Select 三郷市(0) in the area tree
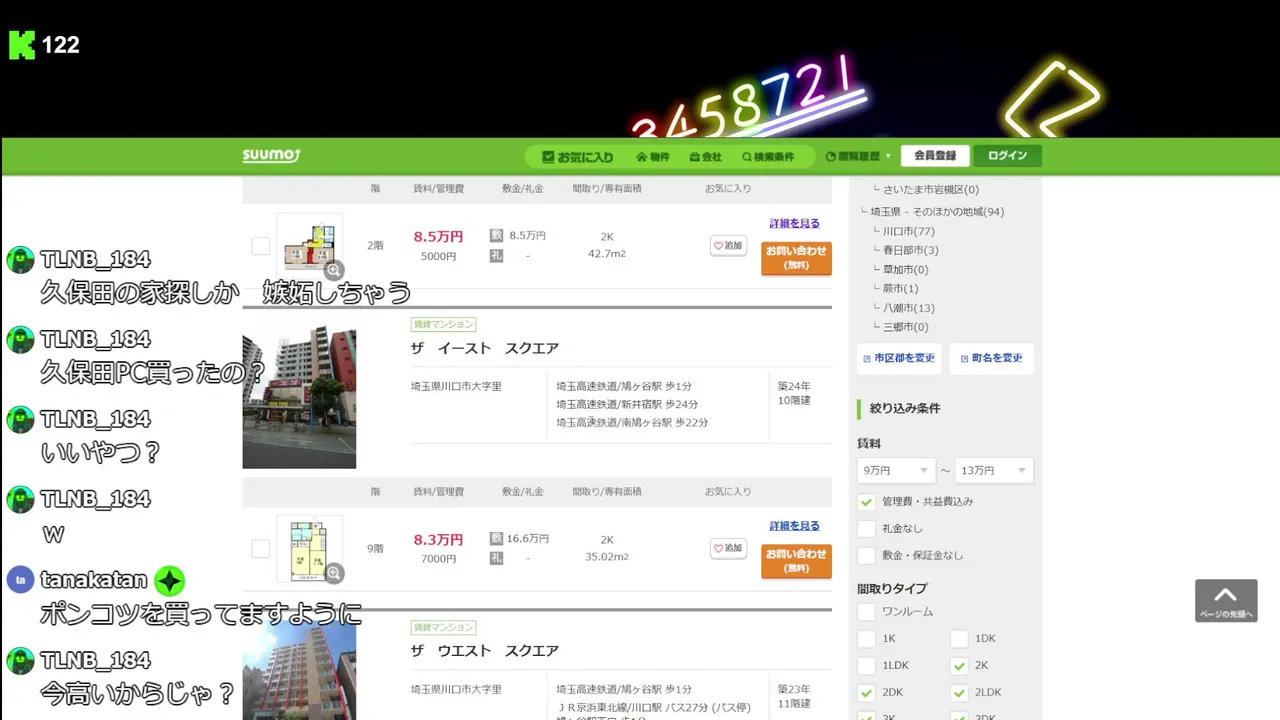The height and width of the screenshot is (720, 1280). coord(905,327)
